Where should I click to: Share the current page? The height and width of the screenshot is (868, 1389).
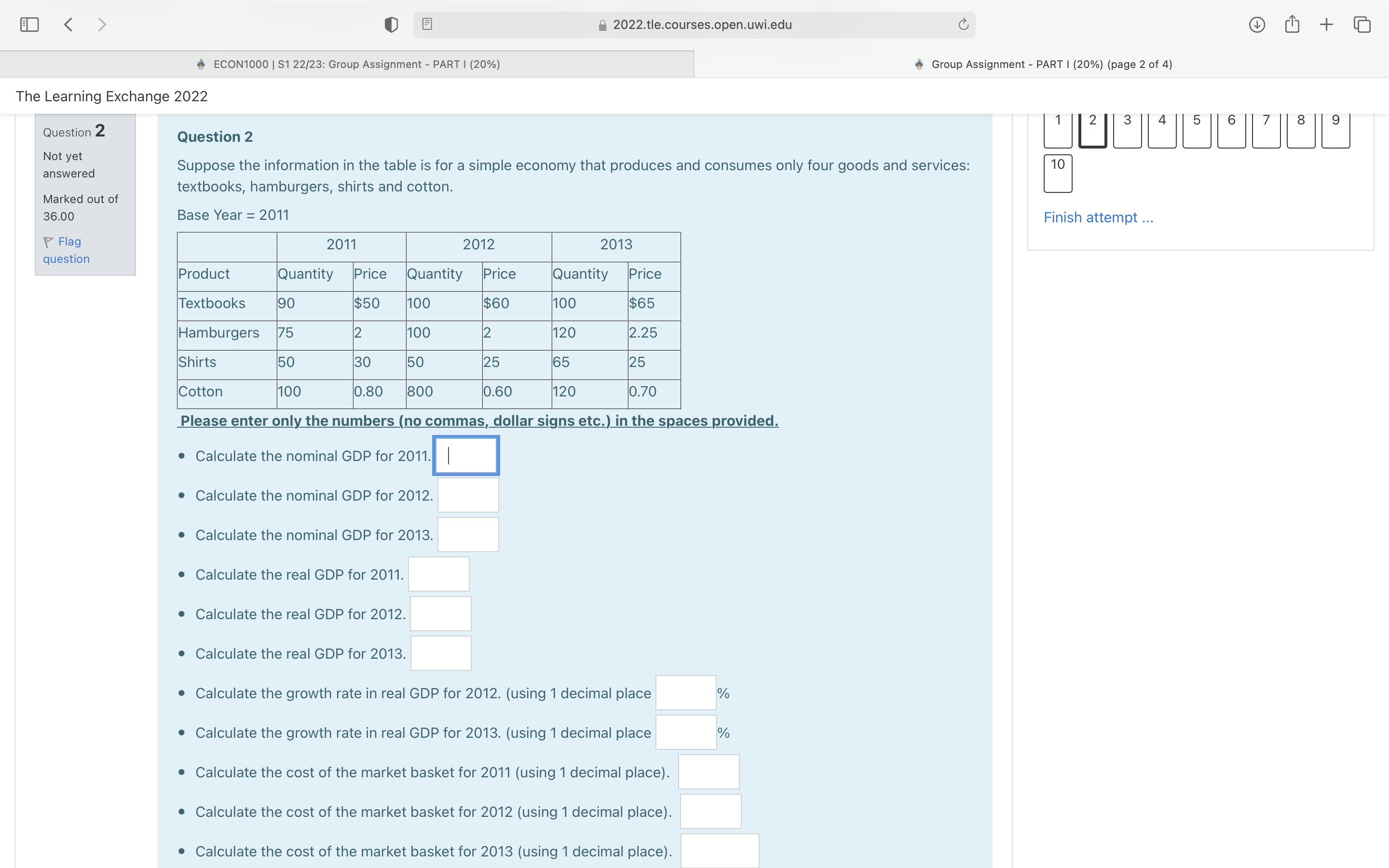click(1292, 24)
